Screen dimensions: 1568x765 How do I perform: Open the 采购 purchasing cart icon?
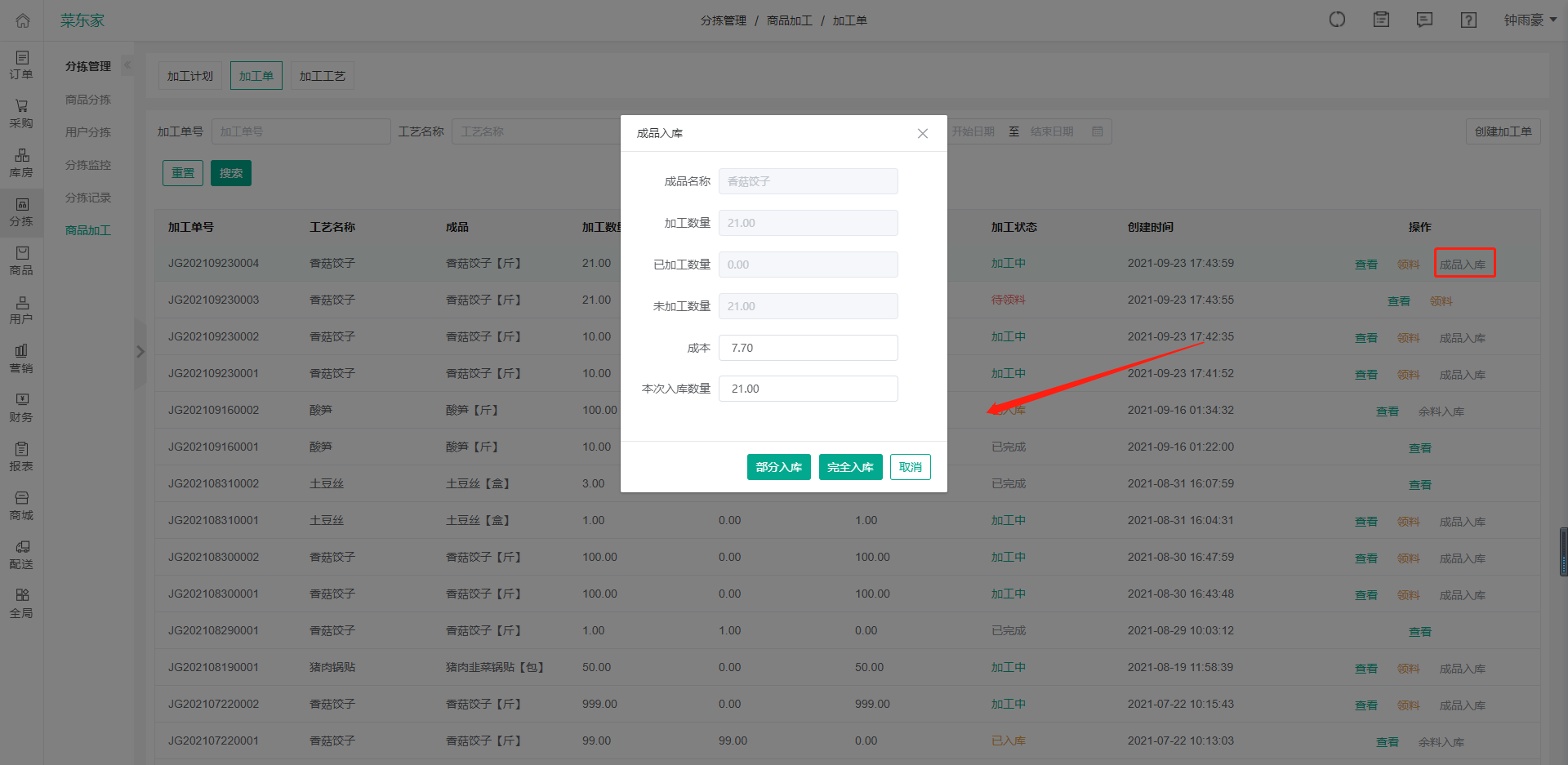[x=22, y=113]
